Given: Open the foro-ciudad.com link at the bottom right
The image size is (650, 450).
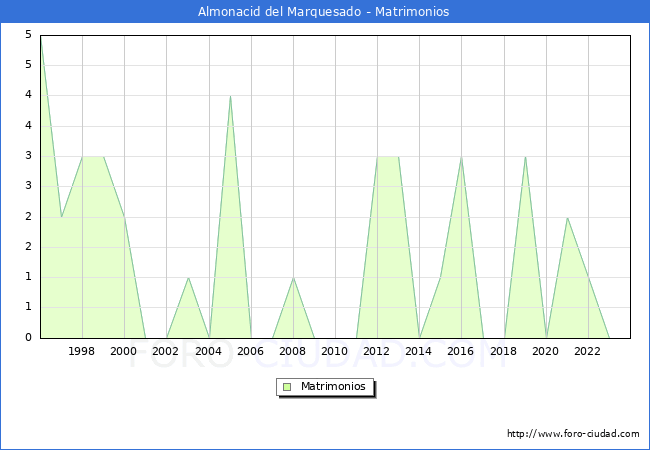Looking at the screenshot, I should pos(573,434).
